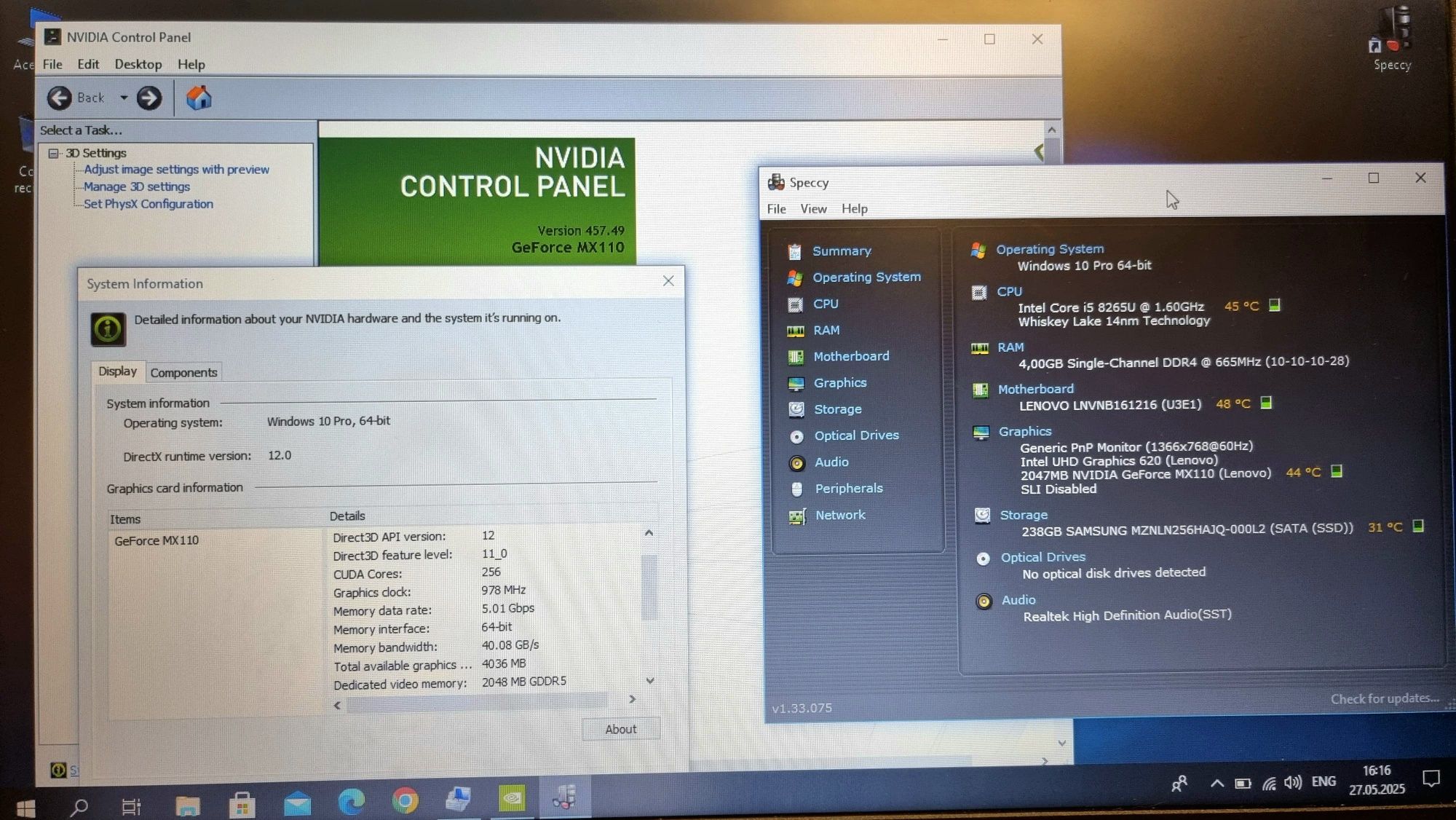
Task: Open Manage 3D settings
Action: [x=137, y=186]
